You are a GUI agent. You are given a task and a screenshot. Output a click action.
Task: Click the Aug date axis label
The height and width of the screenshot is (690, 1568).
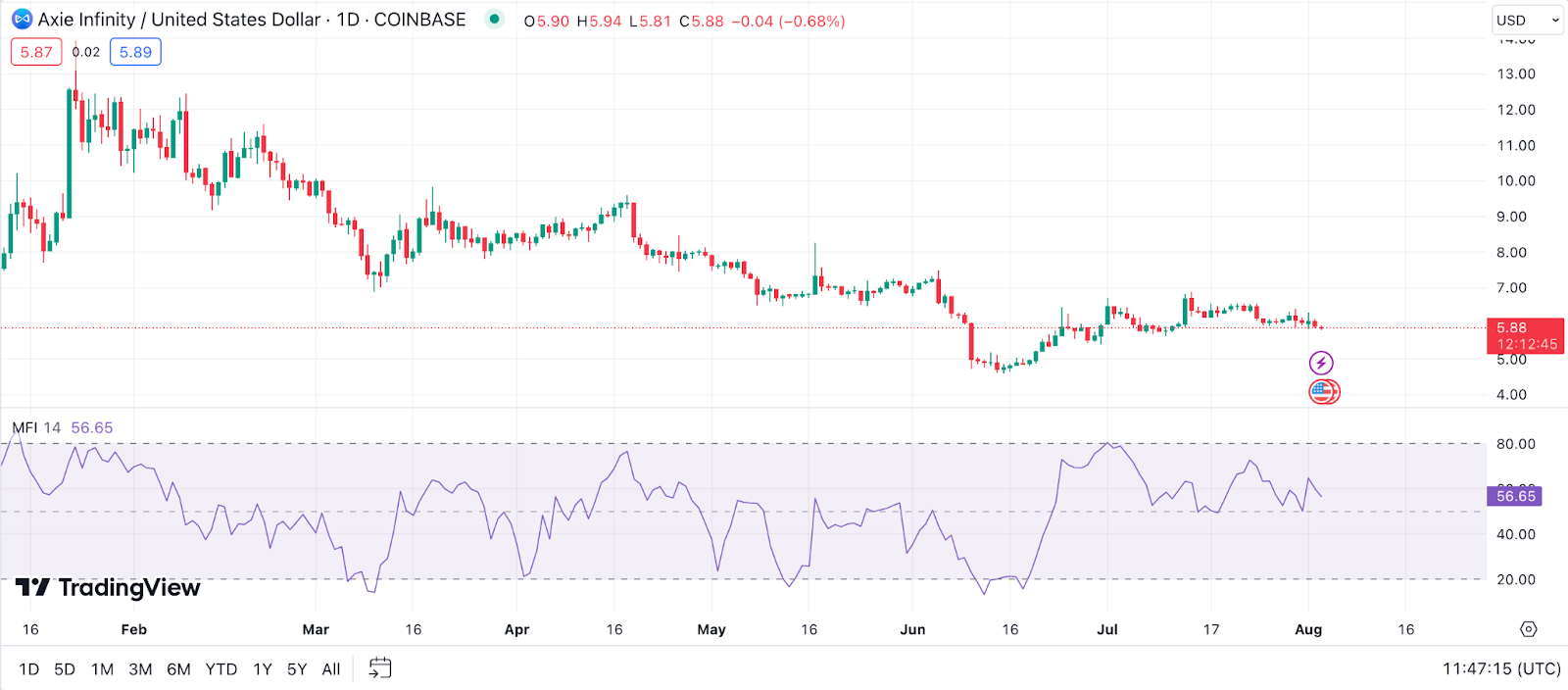[x=1308, y=629]
